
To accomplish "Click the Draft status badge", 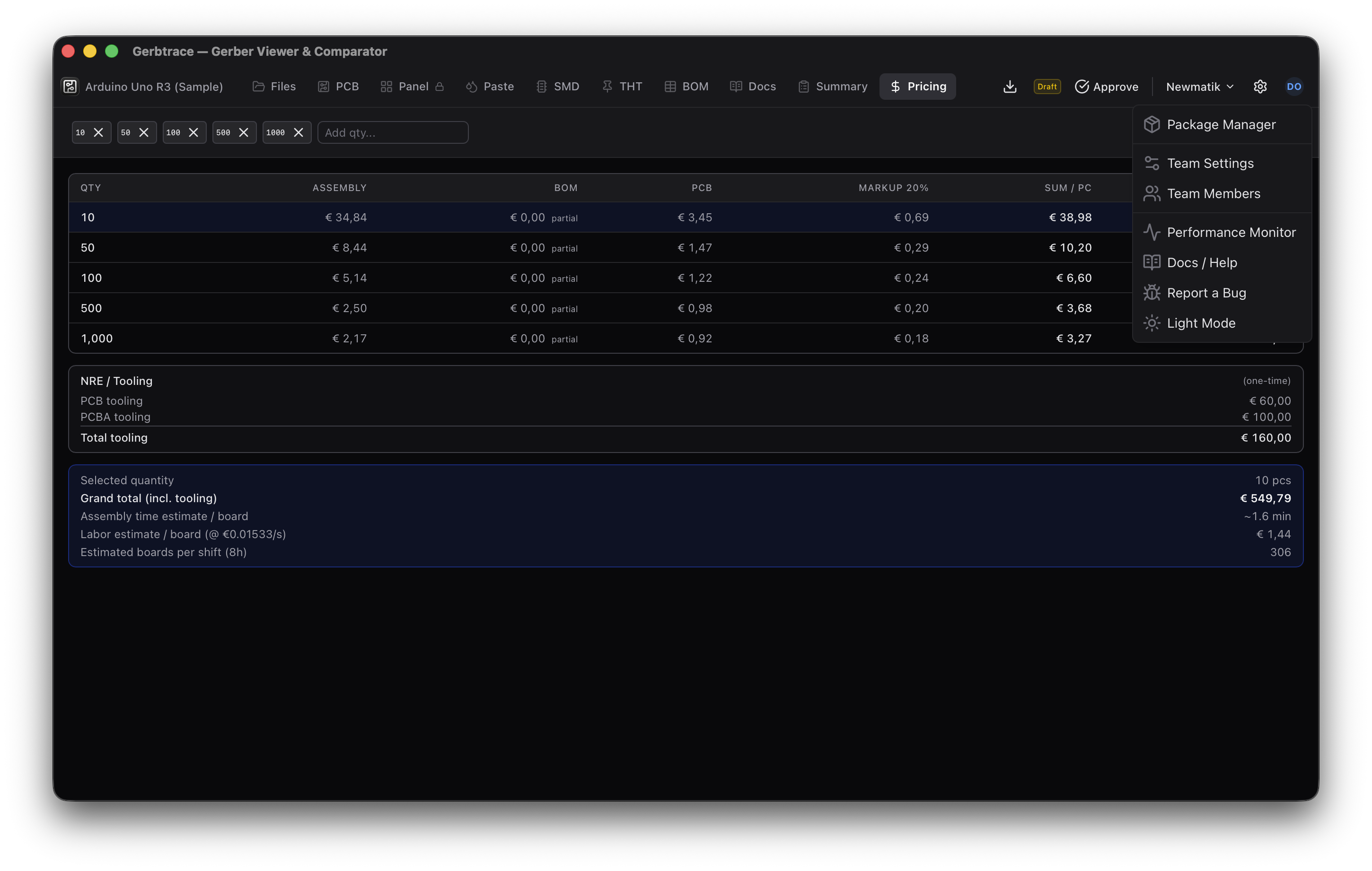I will tap(1047, 87).
